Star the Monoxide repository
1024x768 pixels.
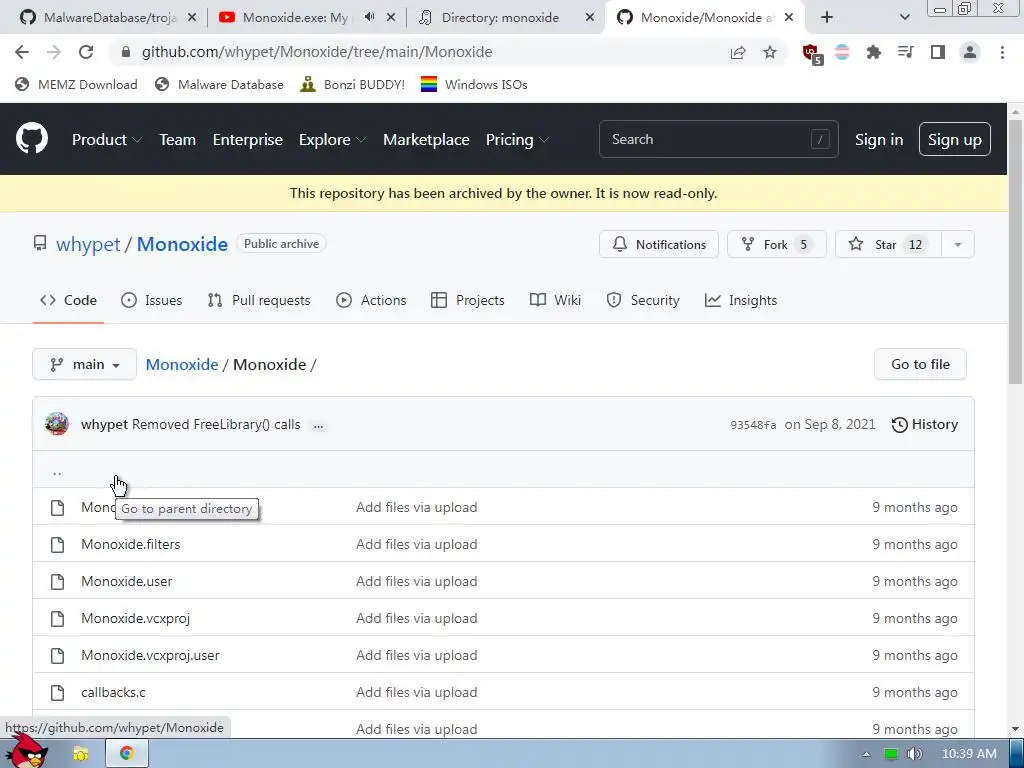889,244
